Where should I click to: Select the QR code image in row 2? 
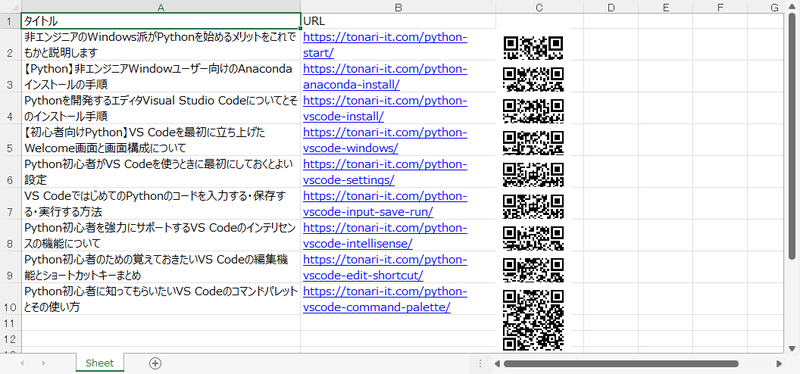(533, 47)
